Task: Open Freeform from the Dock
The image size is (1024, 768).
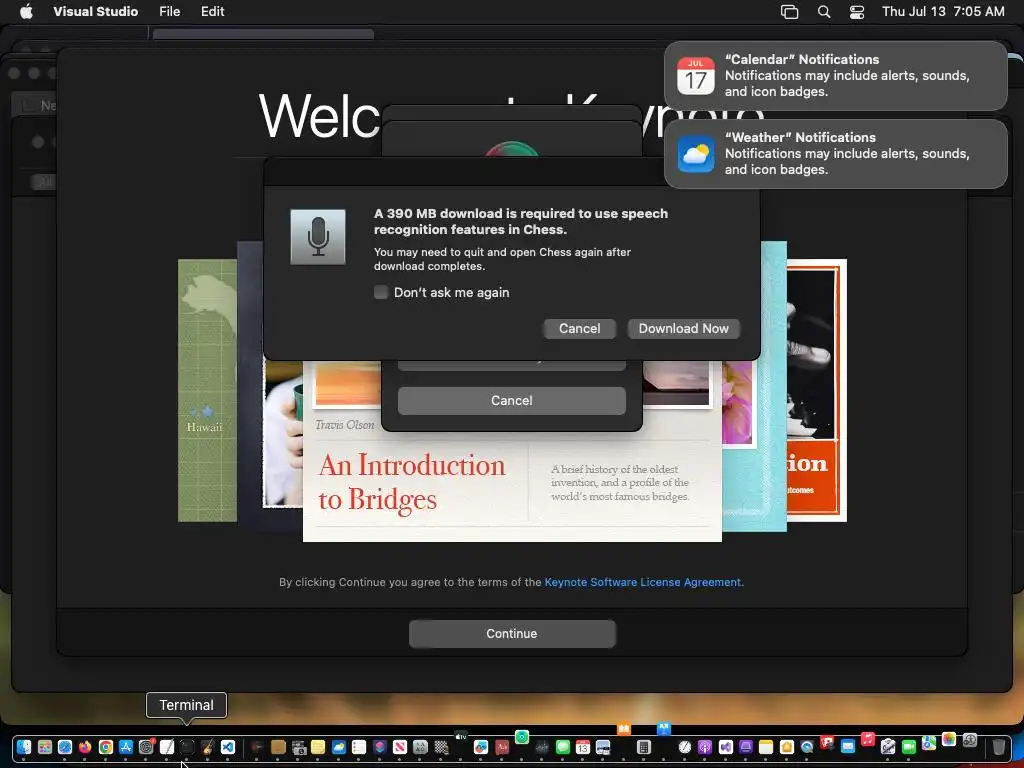Action: 481,747
